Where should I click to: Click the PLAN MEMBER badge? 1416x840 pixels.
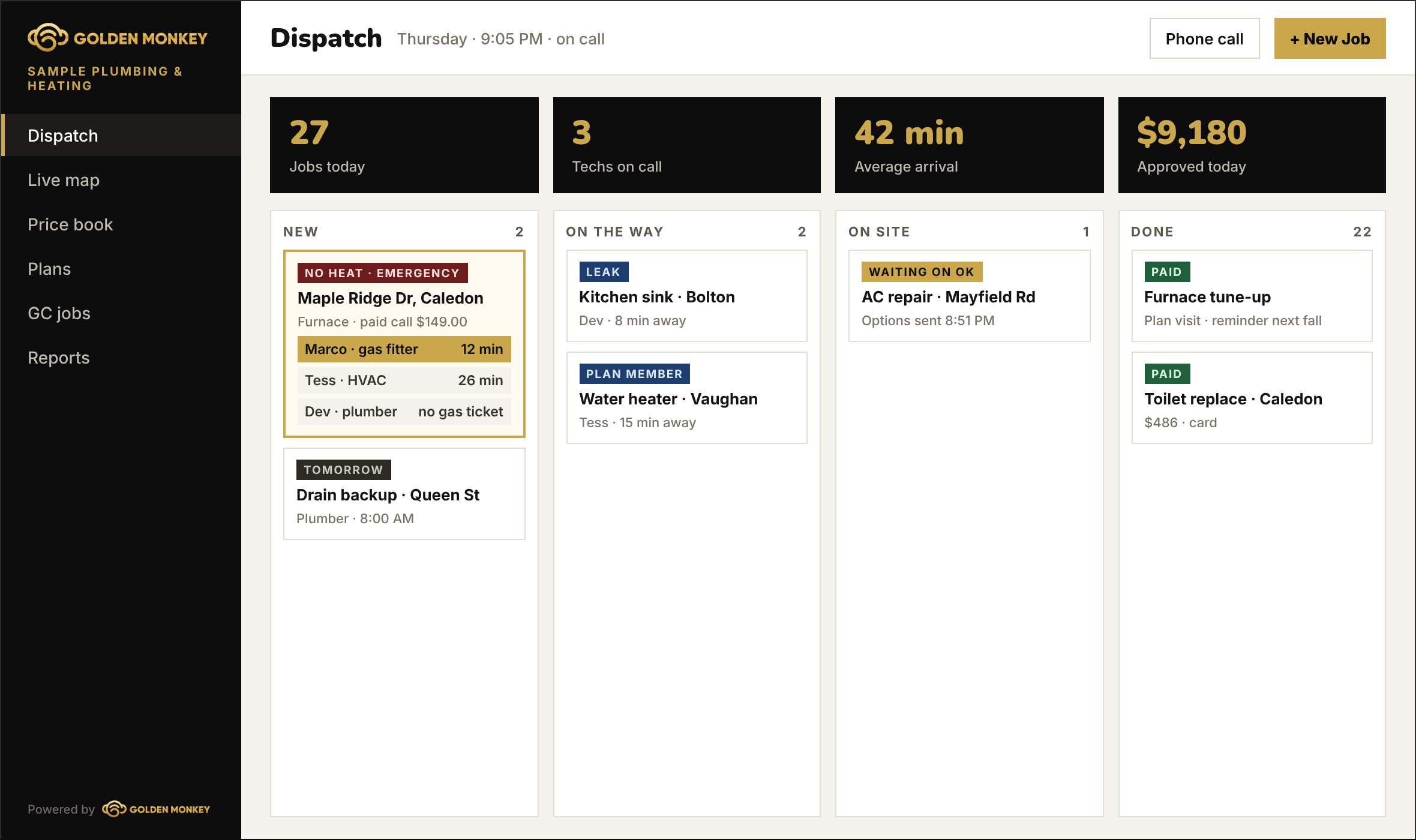point(634,374)
